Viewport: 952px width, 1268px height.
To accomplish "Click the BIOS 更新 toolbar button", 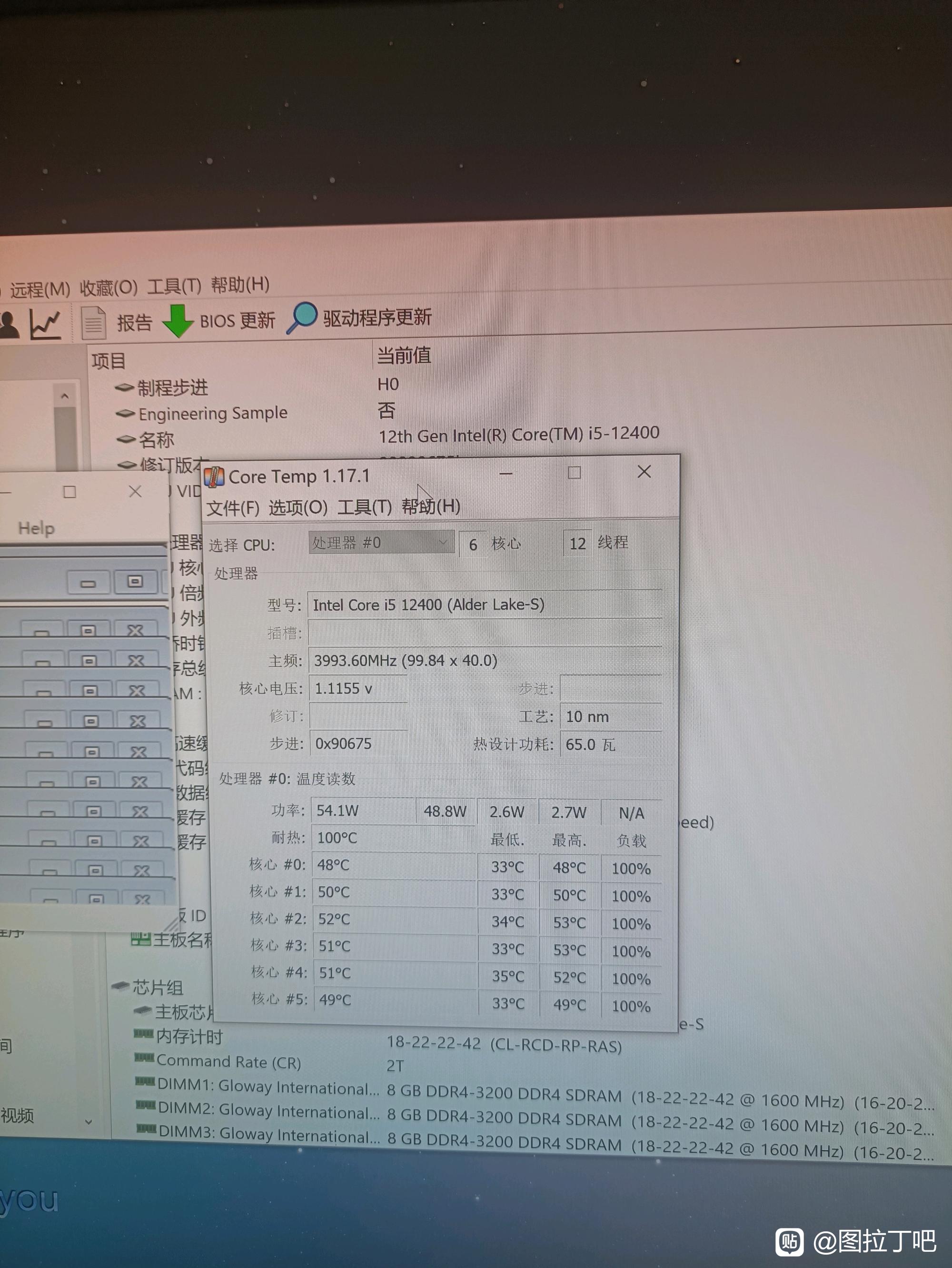I will pyautogui.click(x=237, y=320).
